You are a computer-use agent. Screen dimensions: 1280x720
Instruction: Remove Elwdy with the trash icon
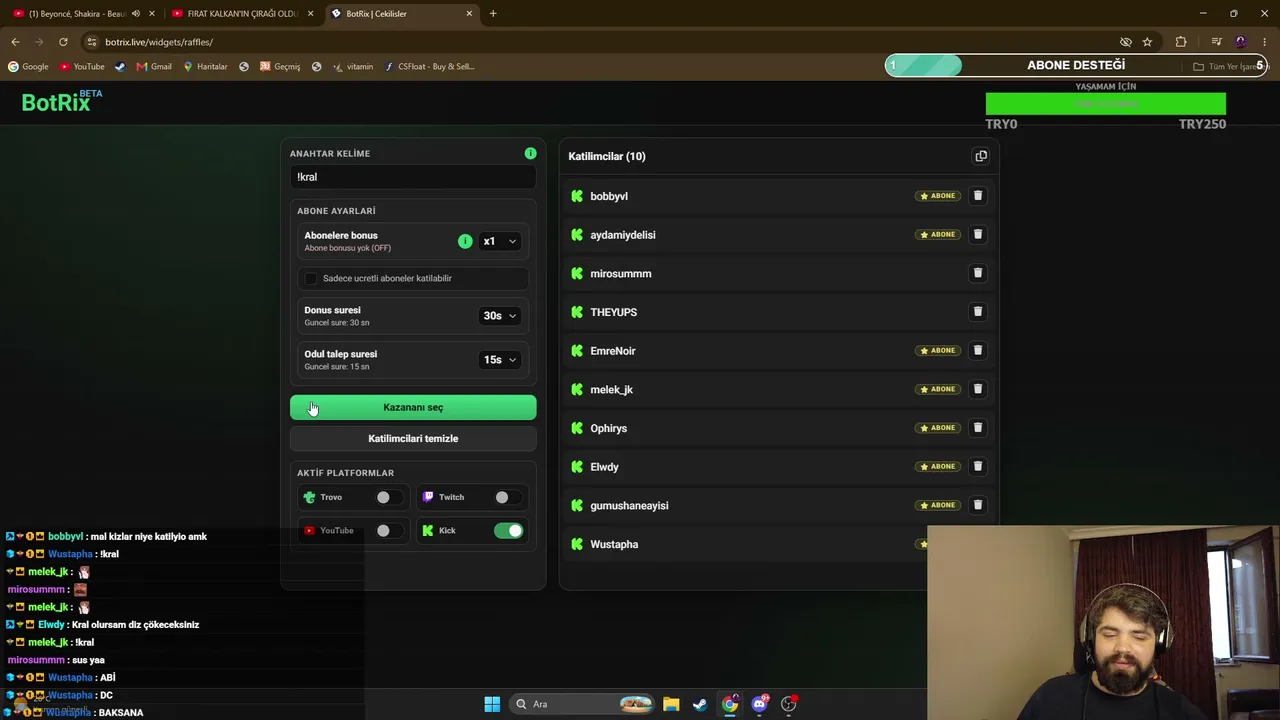tap(978, 466)
